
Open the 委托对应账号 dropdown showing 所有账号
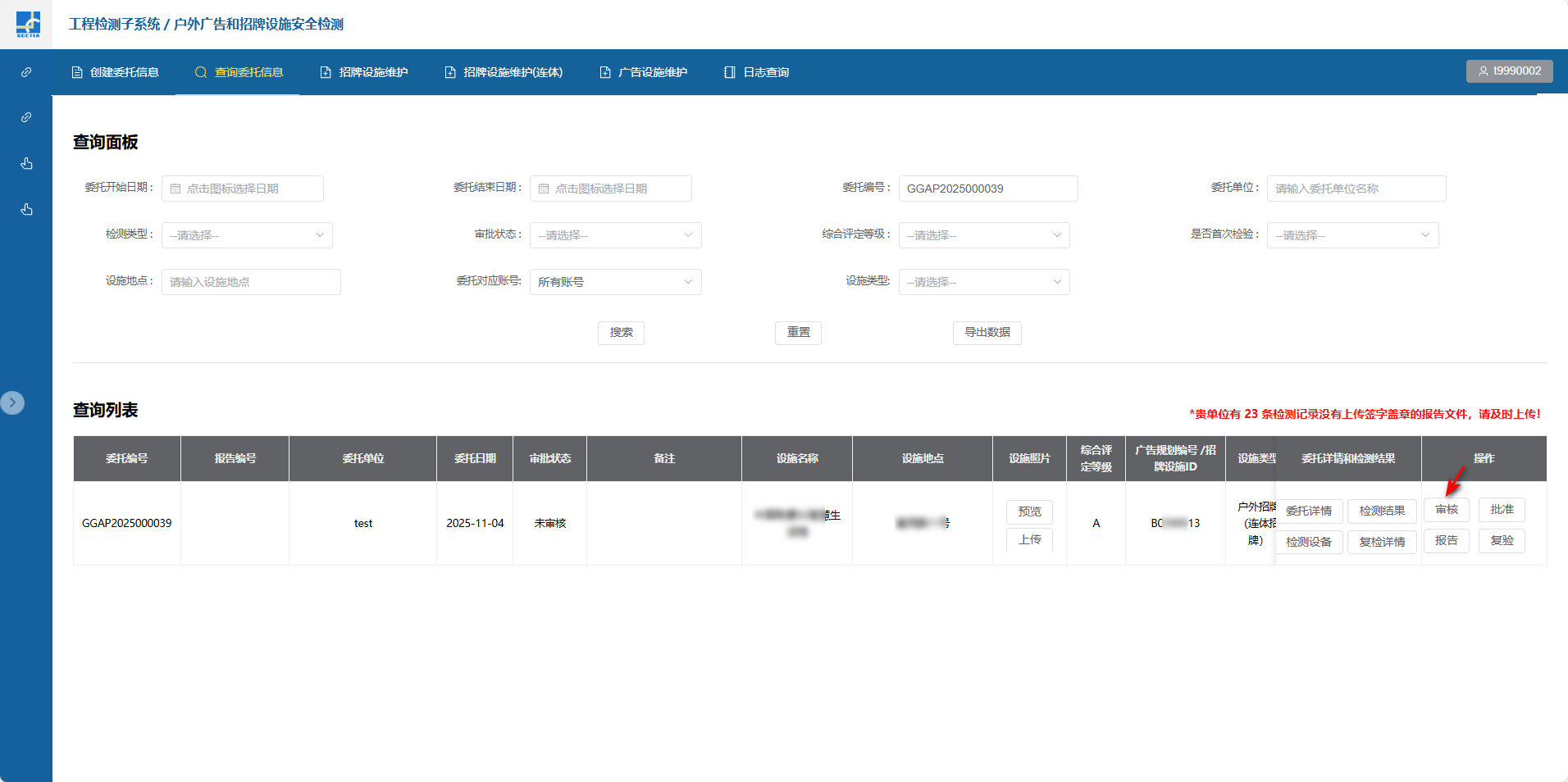[615, 282]
